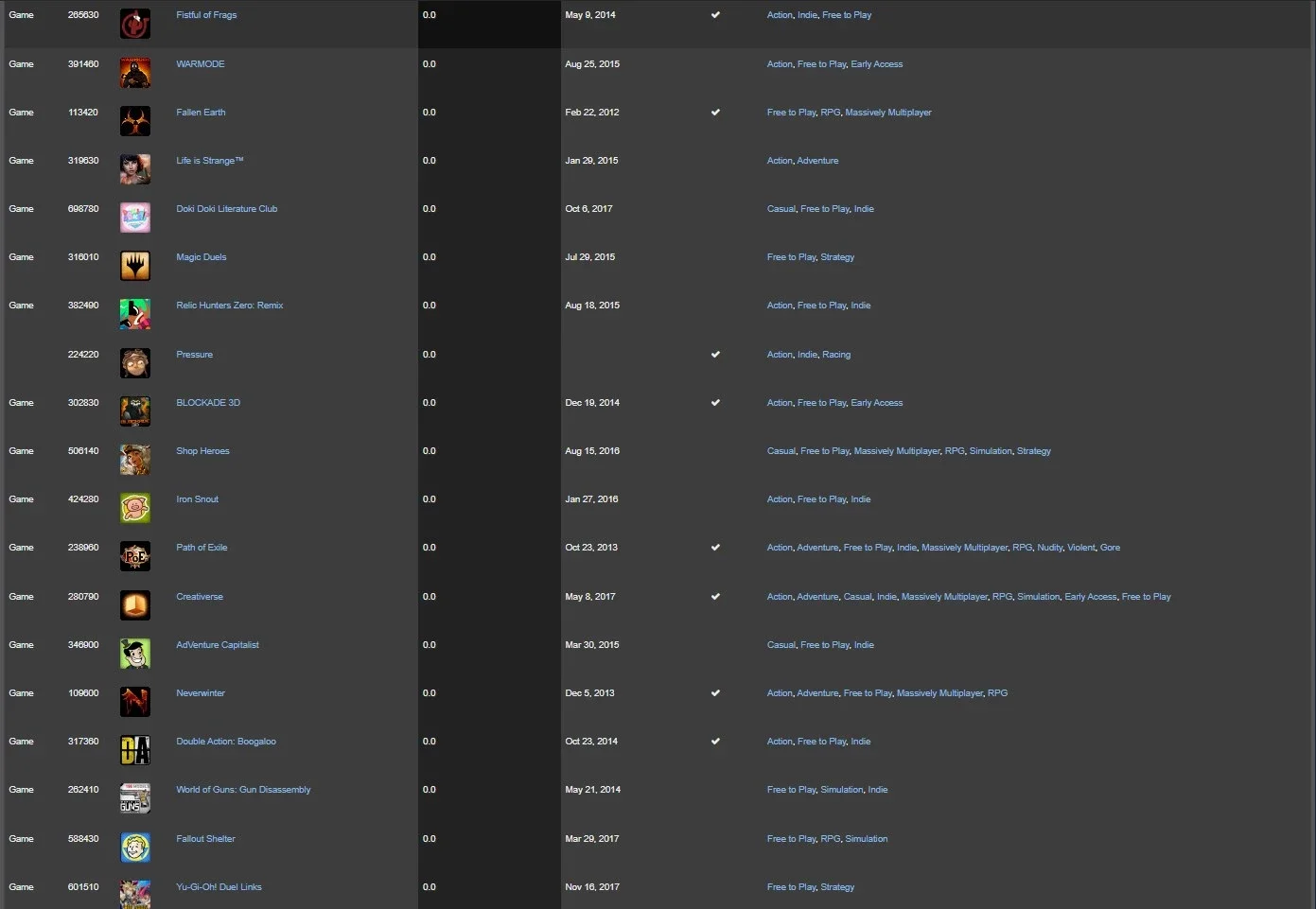This screenshot has height=909, width=1316.
Task: Click the Doki Doki Literature Club icon
Action: click(x=135, y=218)
